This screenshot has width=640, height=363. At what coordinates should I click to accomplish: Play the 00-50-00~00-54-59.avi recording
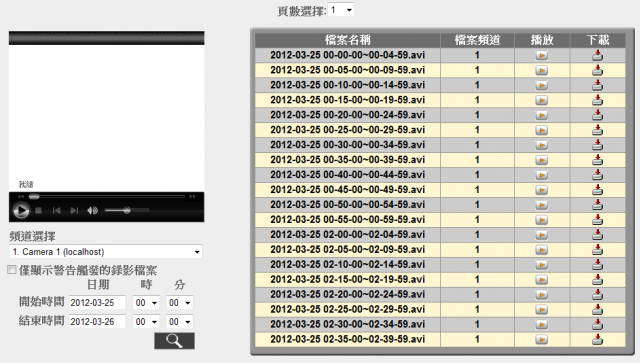pyautogui.click(x=541, y=205)
